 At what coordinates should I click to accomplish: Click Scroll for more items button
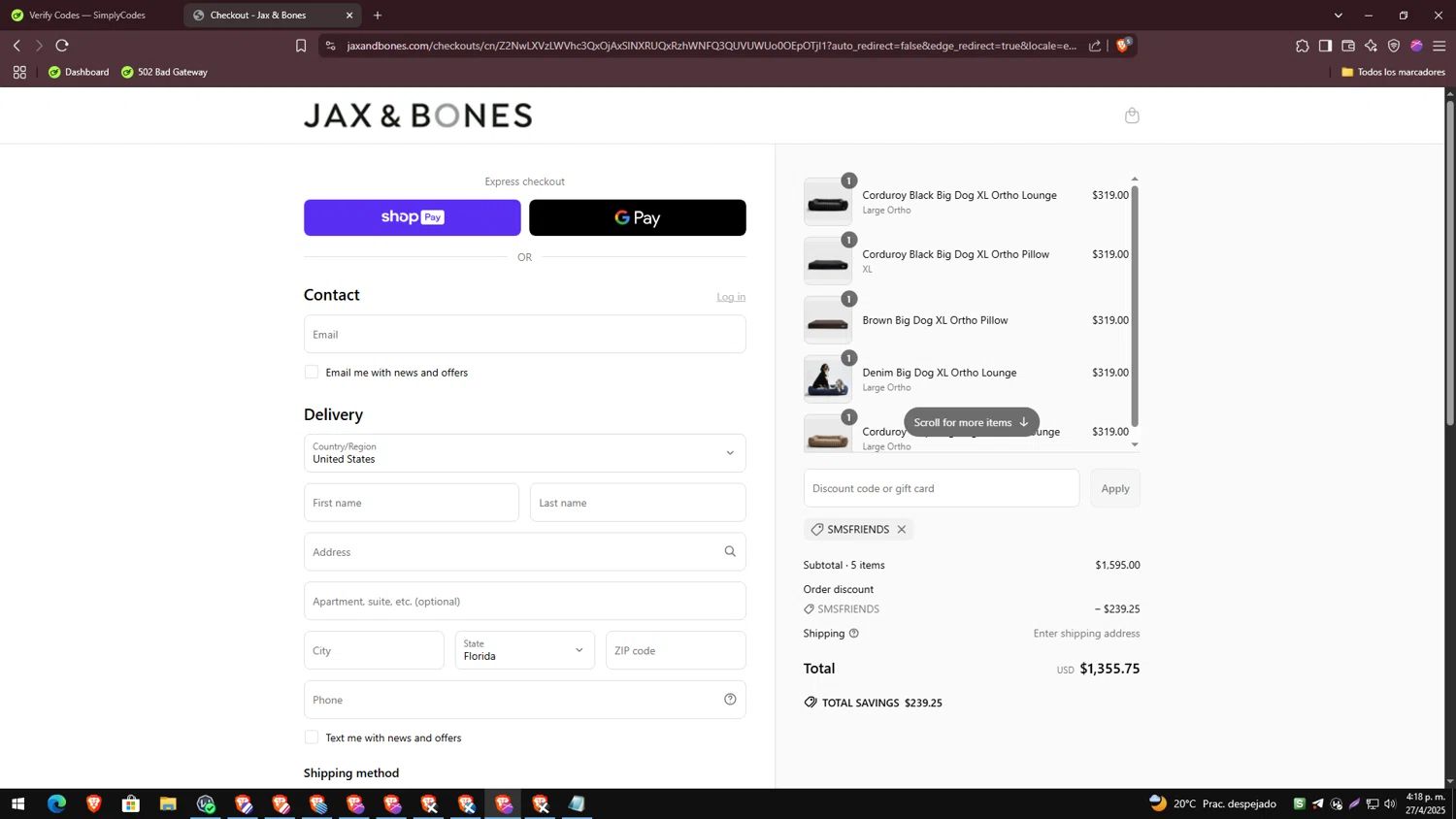click(972, 422)
